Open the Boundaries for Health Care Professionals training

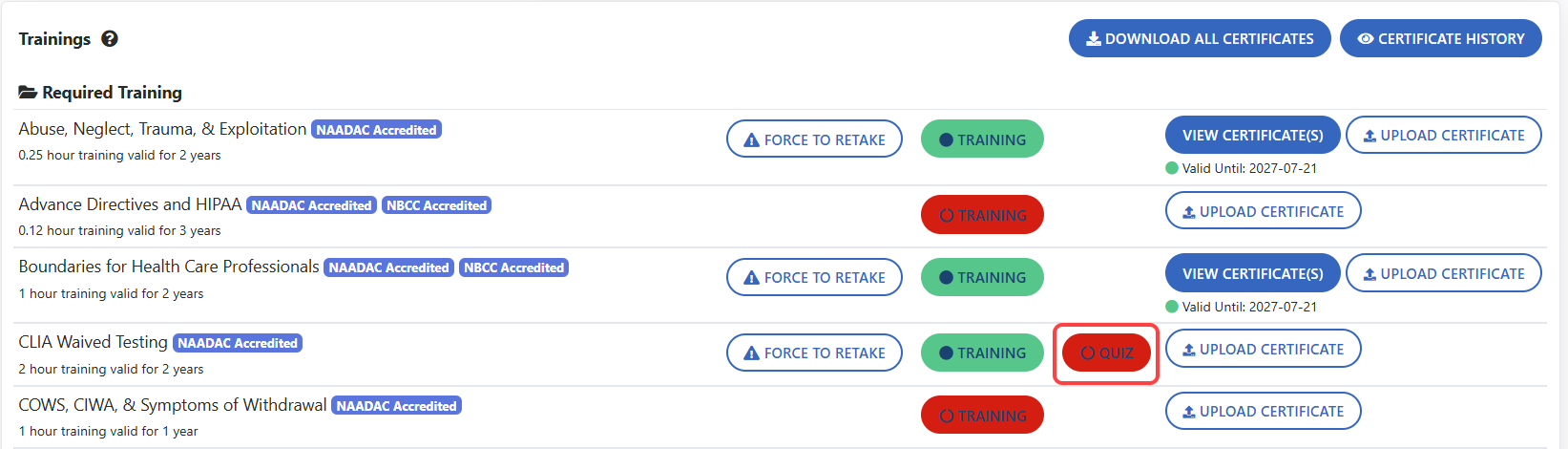tap(982, 277)
